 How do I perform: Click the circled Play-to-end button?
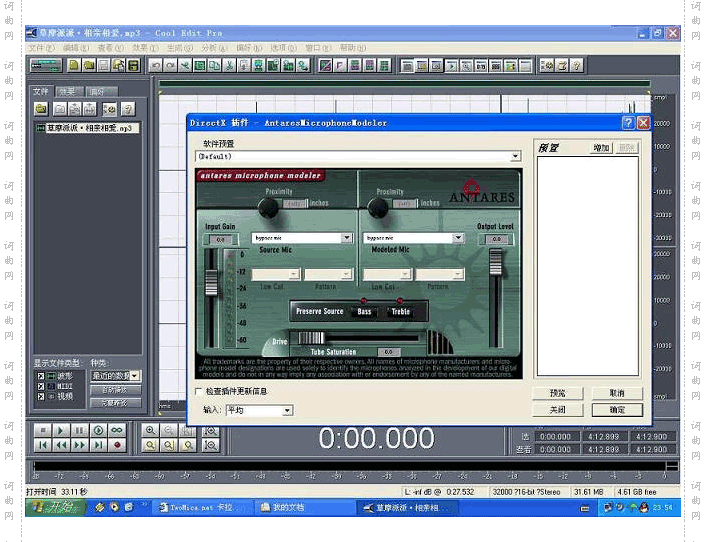[x=98, y=430]
